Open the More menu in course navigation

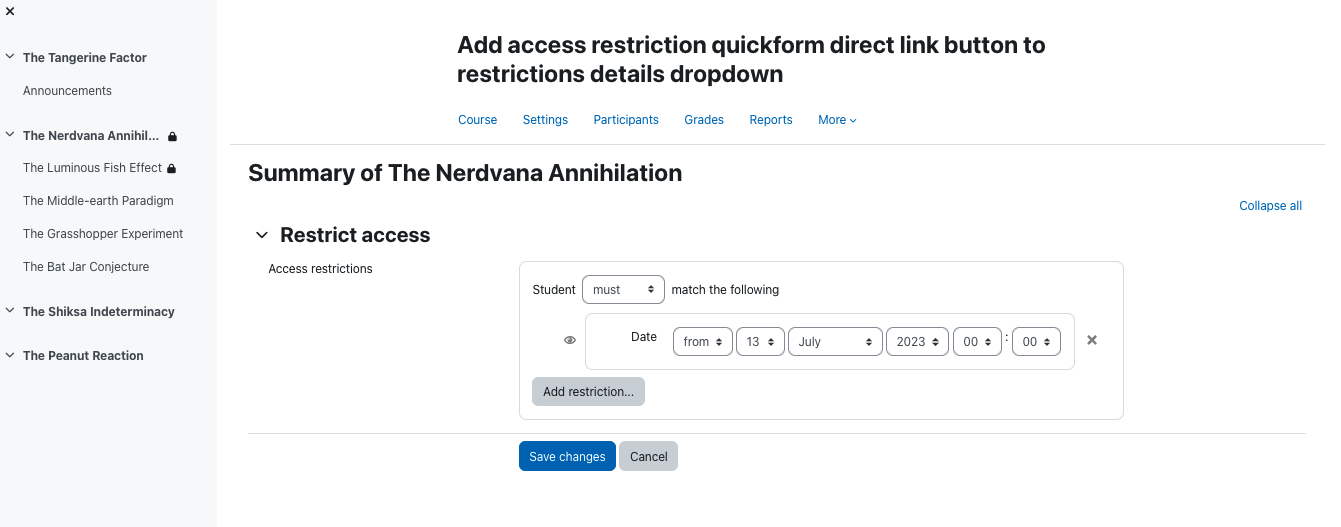tap(837, 120)
